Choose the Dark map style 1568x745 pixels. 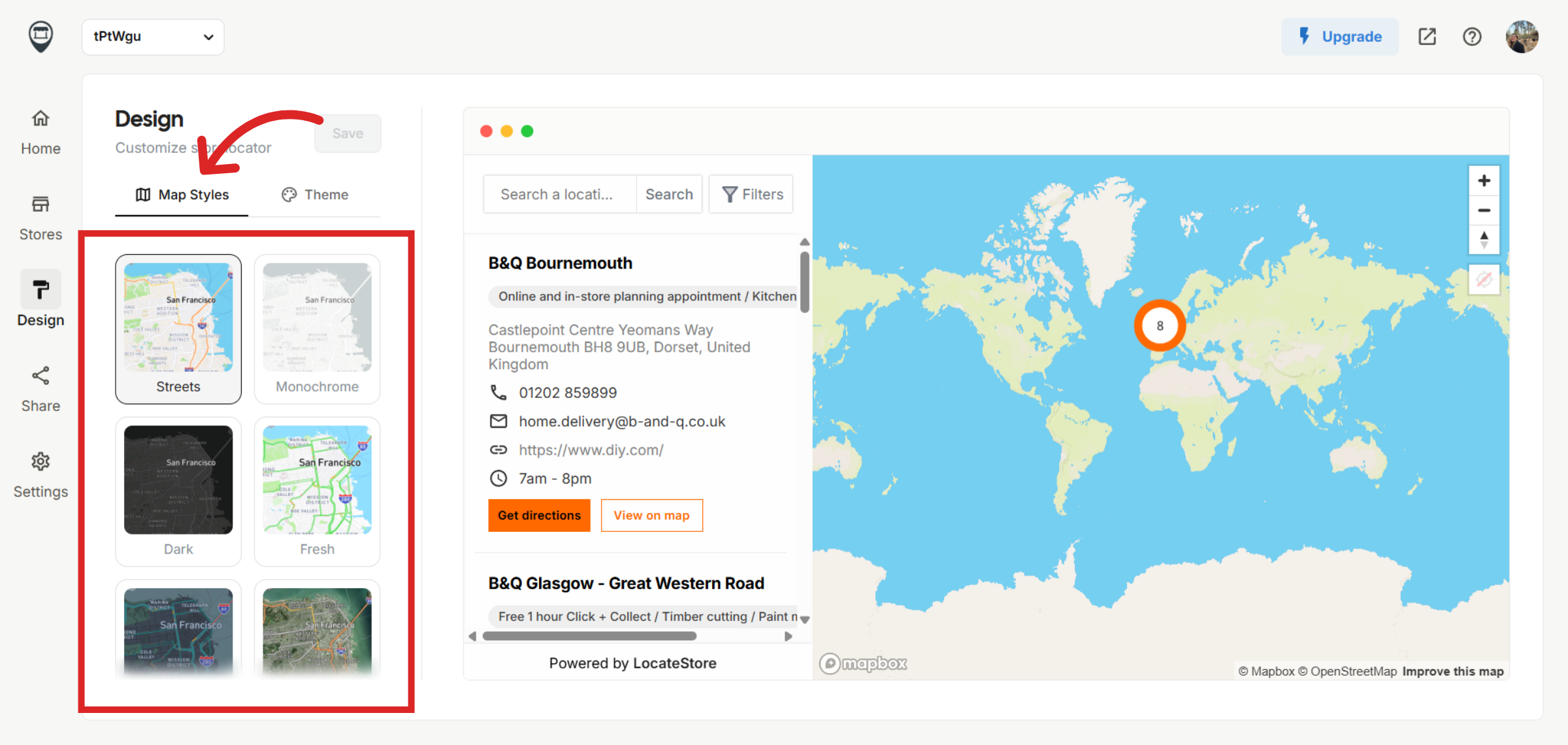pyautogui.click(x=178, y=491)
